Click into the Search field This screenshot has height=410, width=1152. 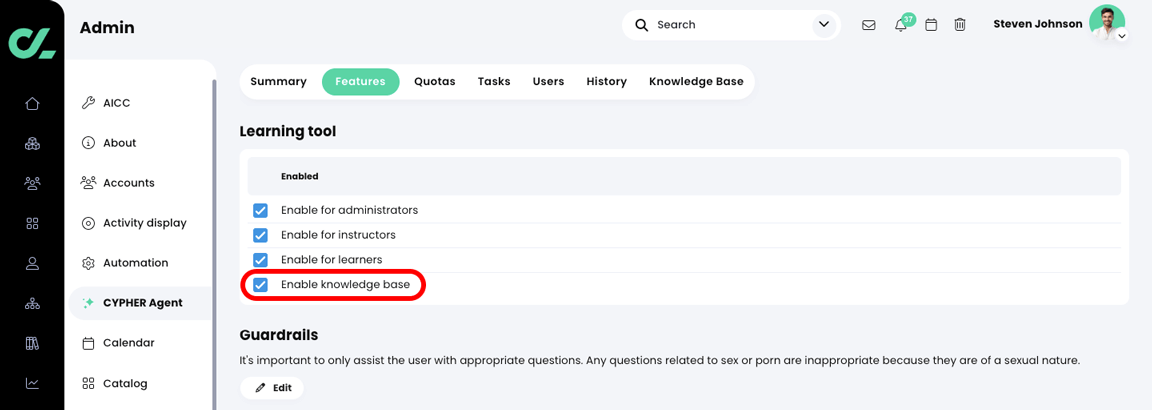click(730, 25)
